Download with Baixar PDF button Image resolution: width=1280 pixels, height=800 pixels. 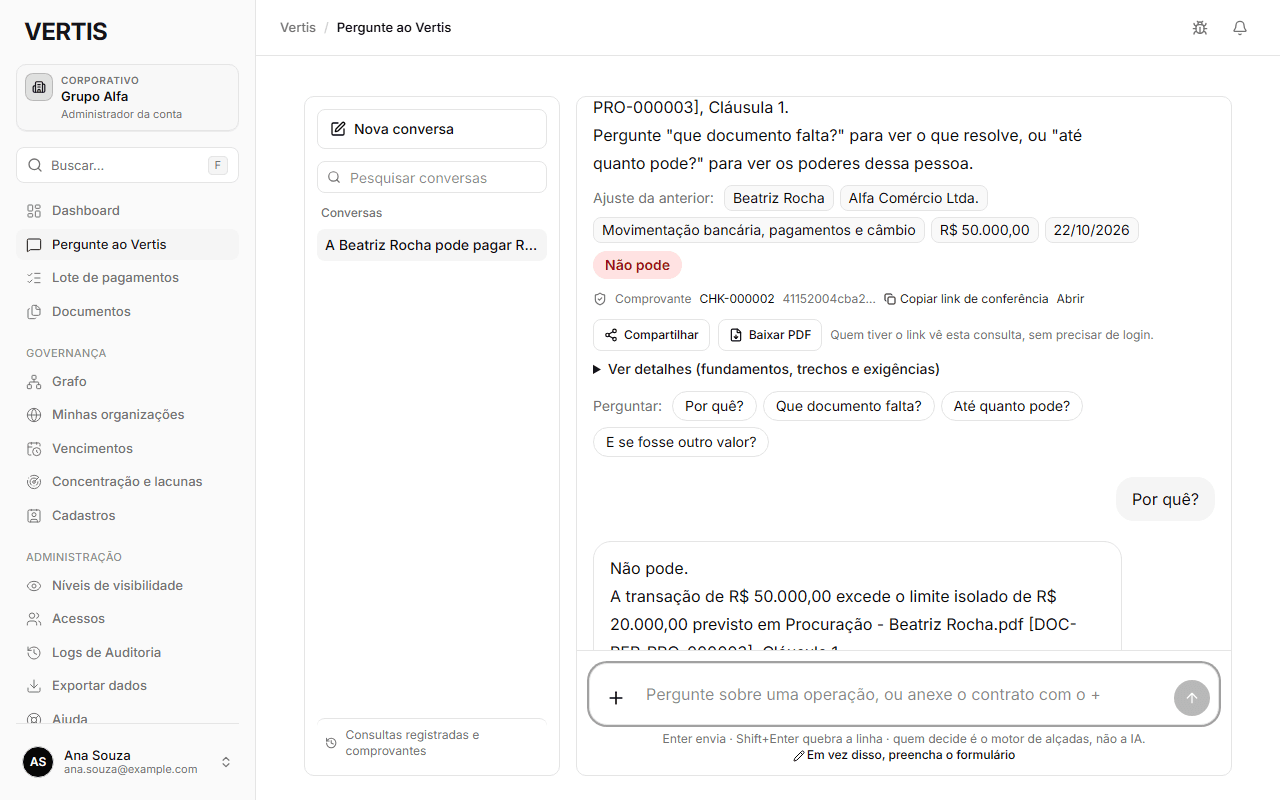point(770,335)
